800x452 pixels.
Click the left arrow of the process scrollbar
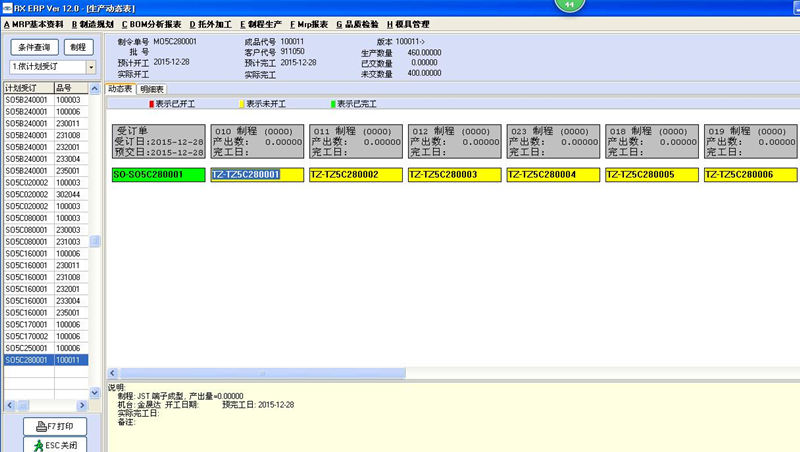[113, 373]
